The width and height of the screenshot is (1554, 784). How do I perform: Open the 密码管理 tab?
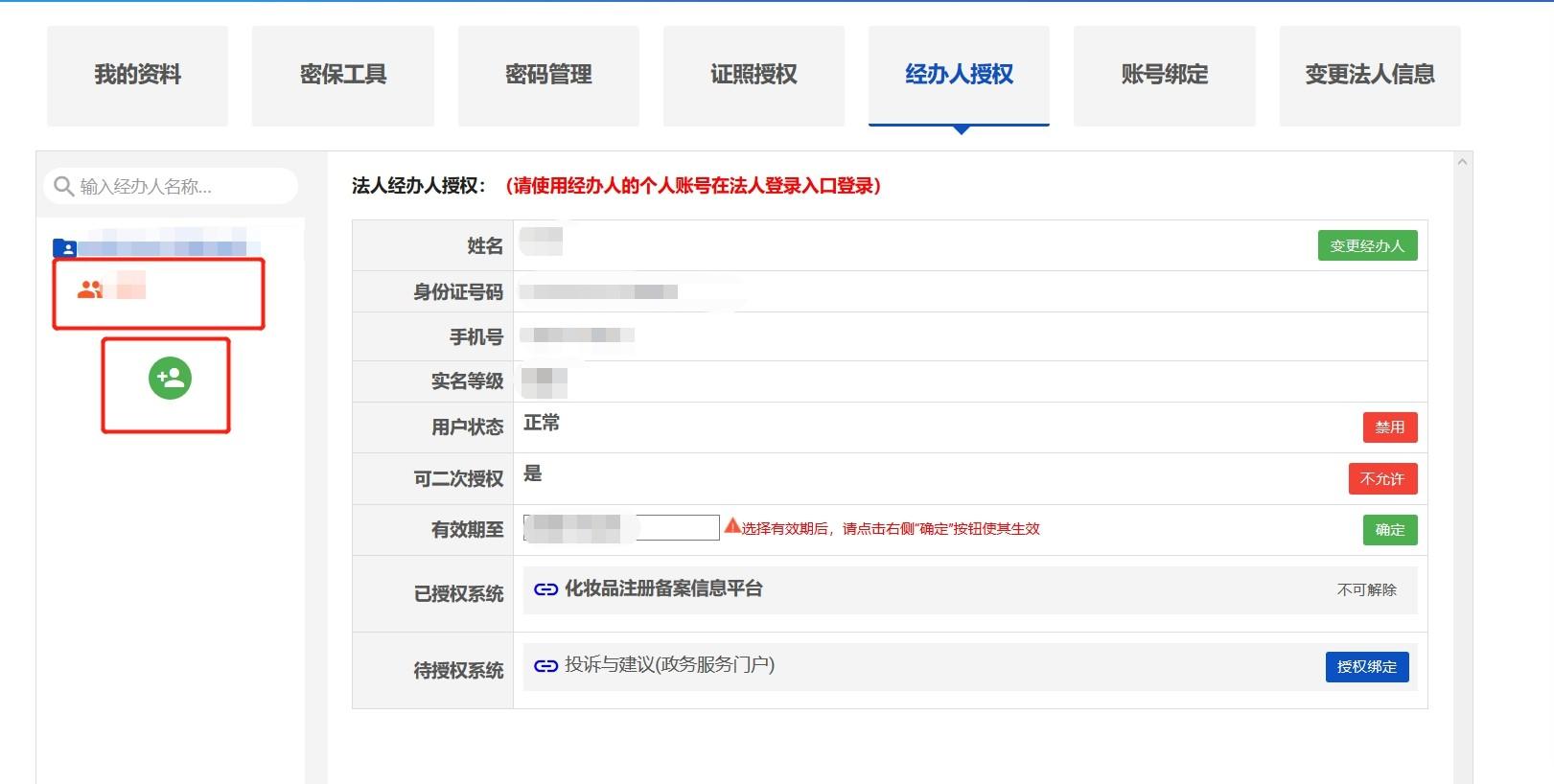pos(548,75)
